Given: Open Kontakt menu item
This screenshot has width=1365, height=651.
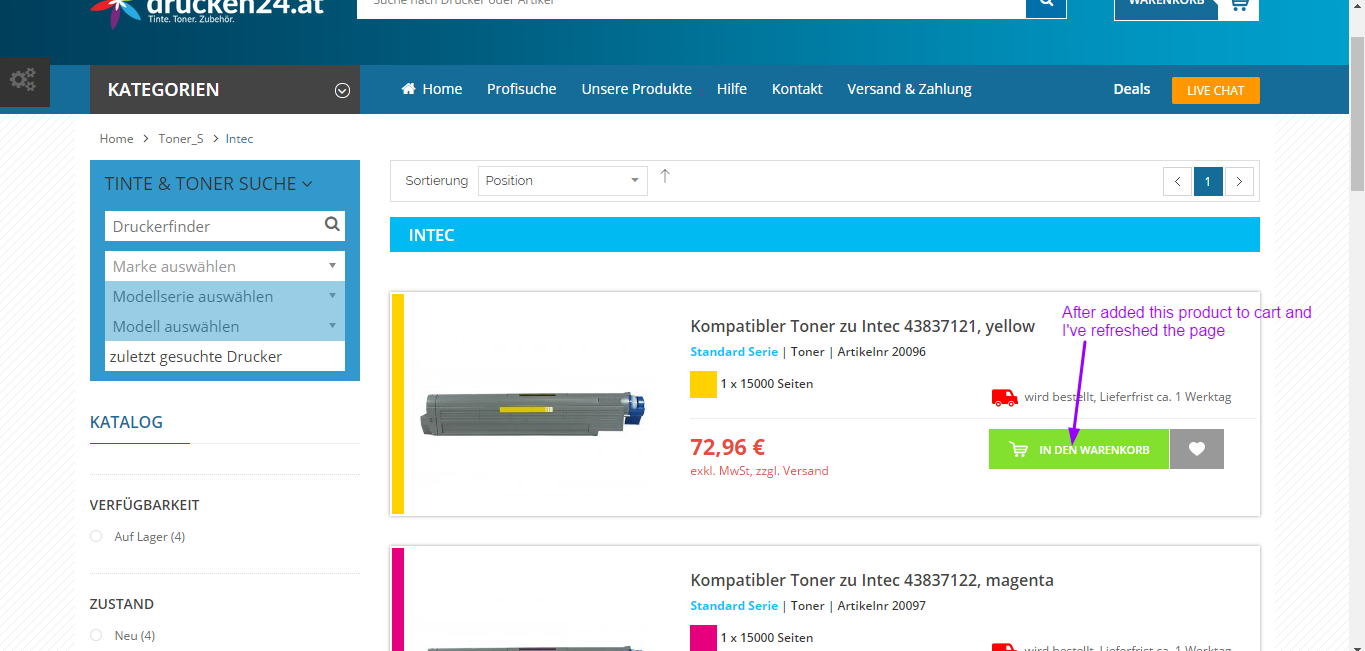Looking at the screenshot, I should tap(797, 89).
